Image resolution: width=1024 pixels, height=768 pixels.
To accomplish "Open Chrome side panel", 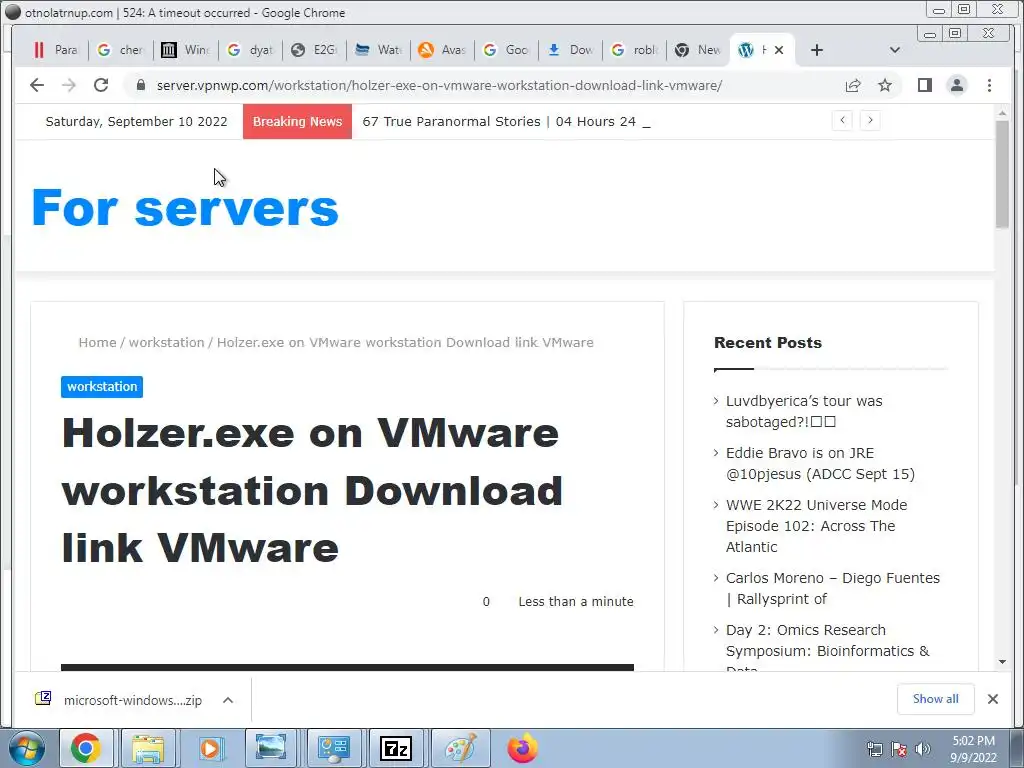I will click(925, 85).
